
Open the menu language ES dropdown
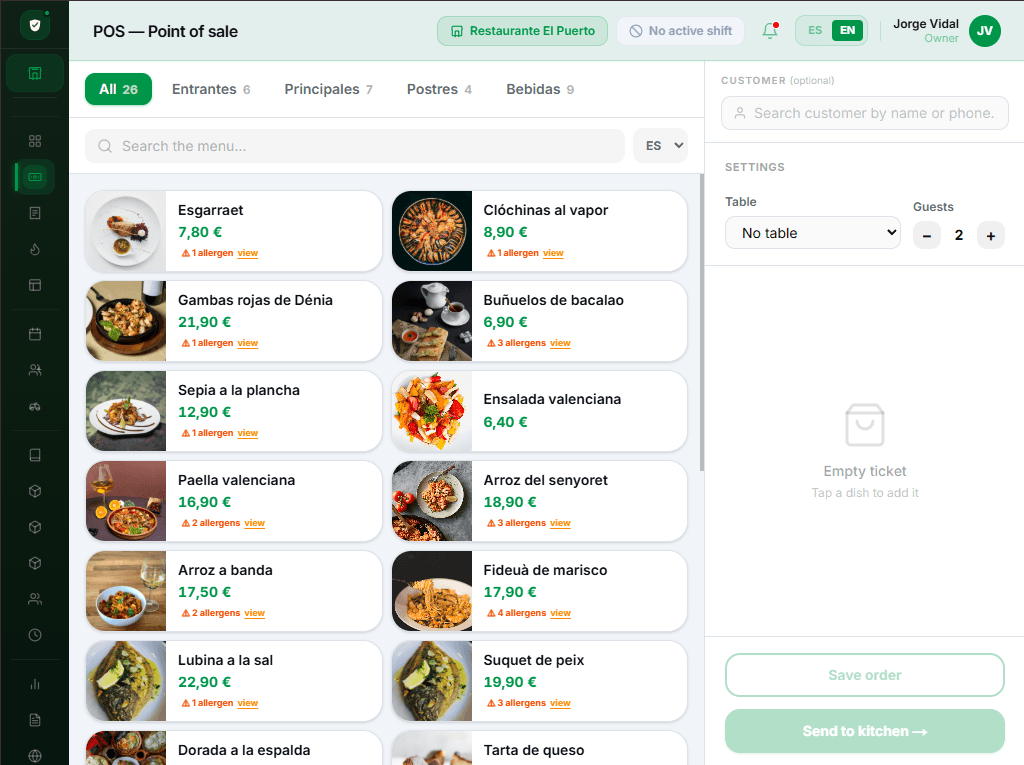tap(660, 146)
